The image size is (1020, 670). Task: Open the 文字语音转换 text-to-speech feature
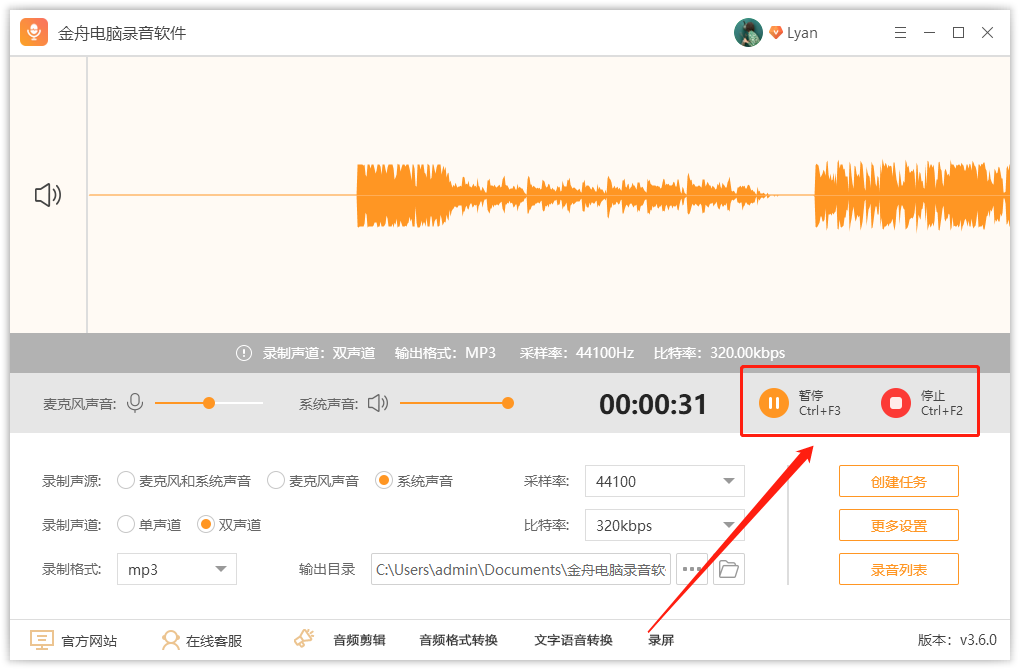point(577,640)
